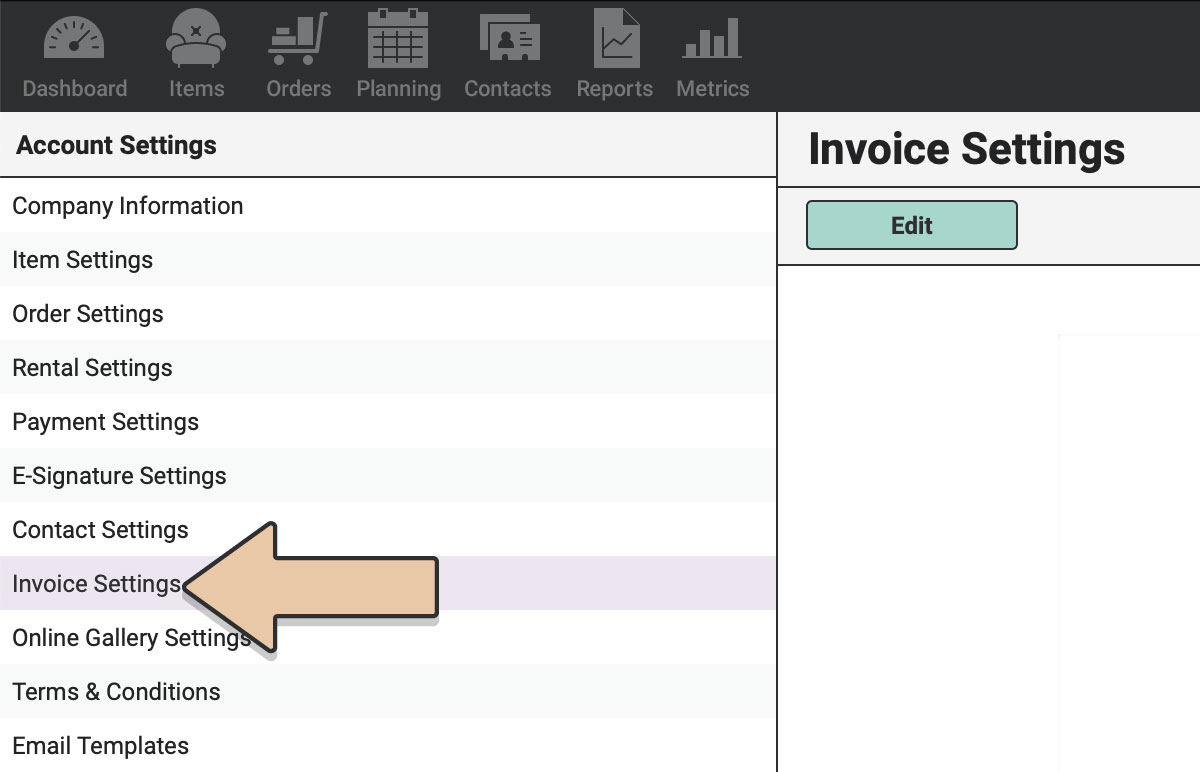Go to Order Settings
This screenshot has width=1200, height=772.
pos(388,314)
